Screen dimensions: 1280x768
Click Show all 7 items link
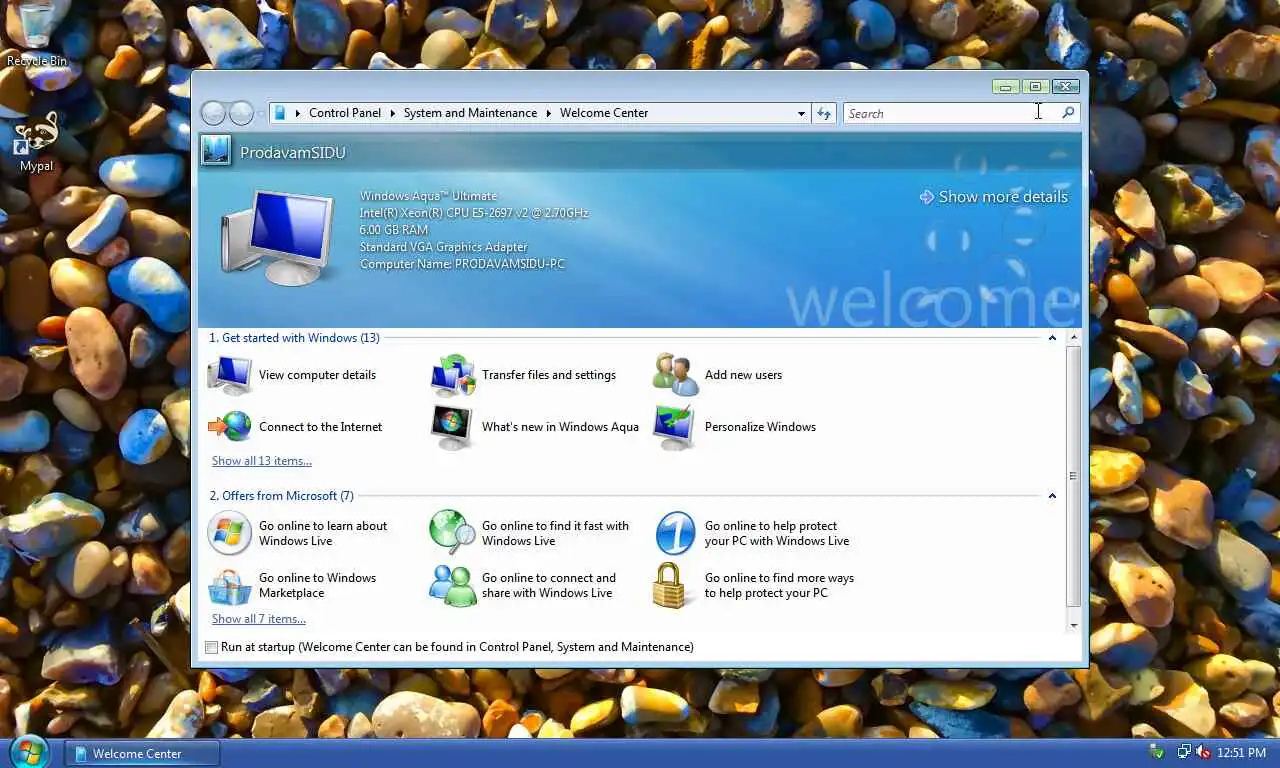pos(259,619)
